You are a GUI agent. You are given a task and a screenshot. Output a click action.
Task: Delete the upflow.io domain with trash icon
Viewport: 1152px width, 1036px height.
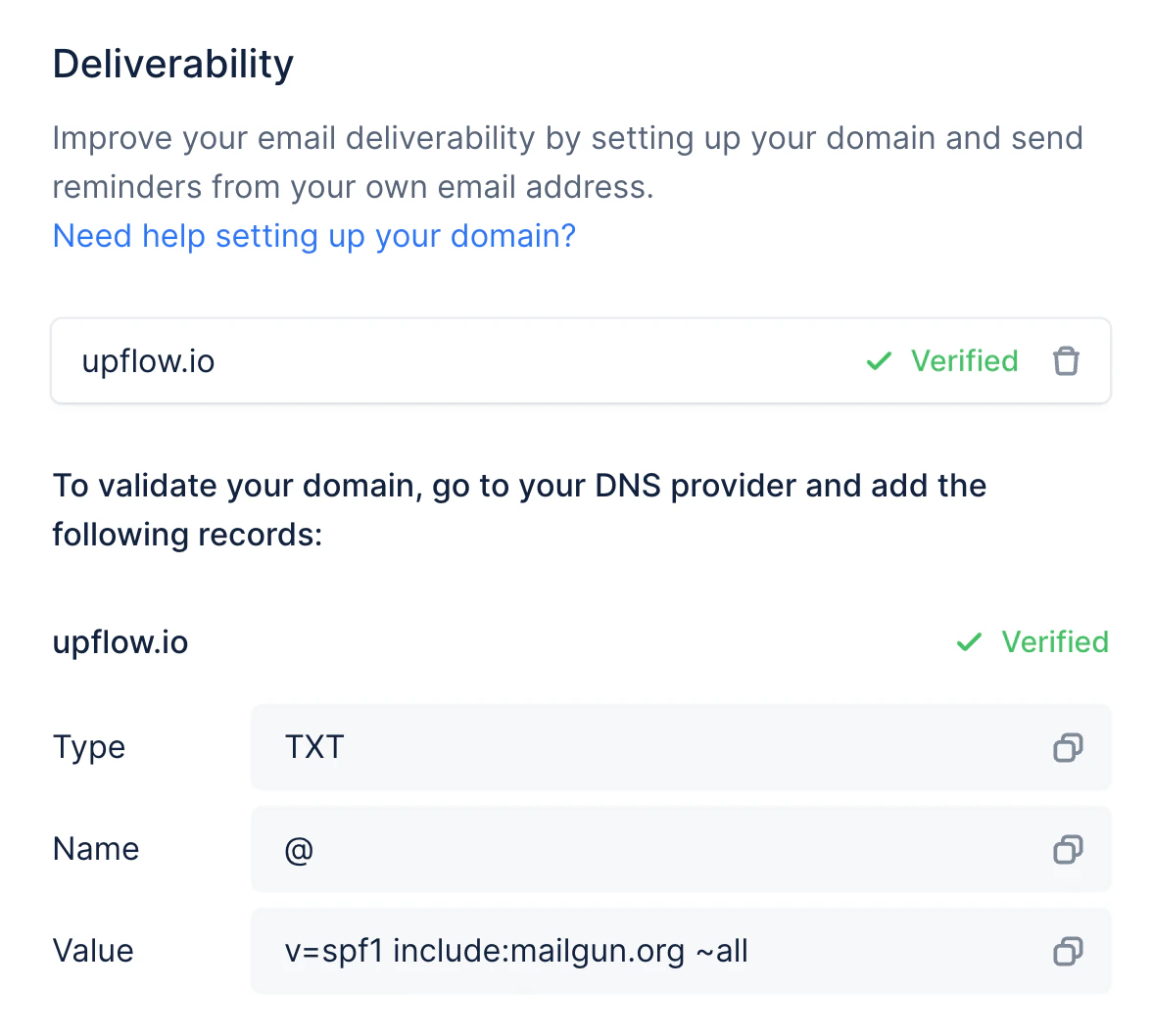(x=1066, y=360)
